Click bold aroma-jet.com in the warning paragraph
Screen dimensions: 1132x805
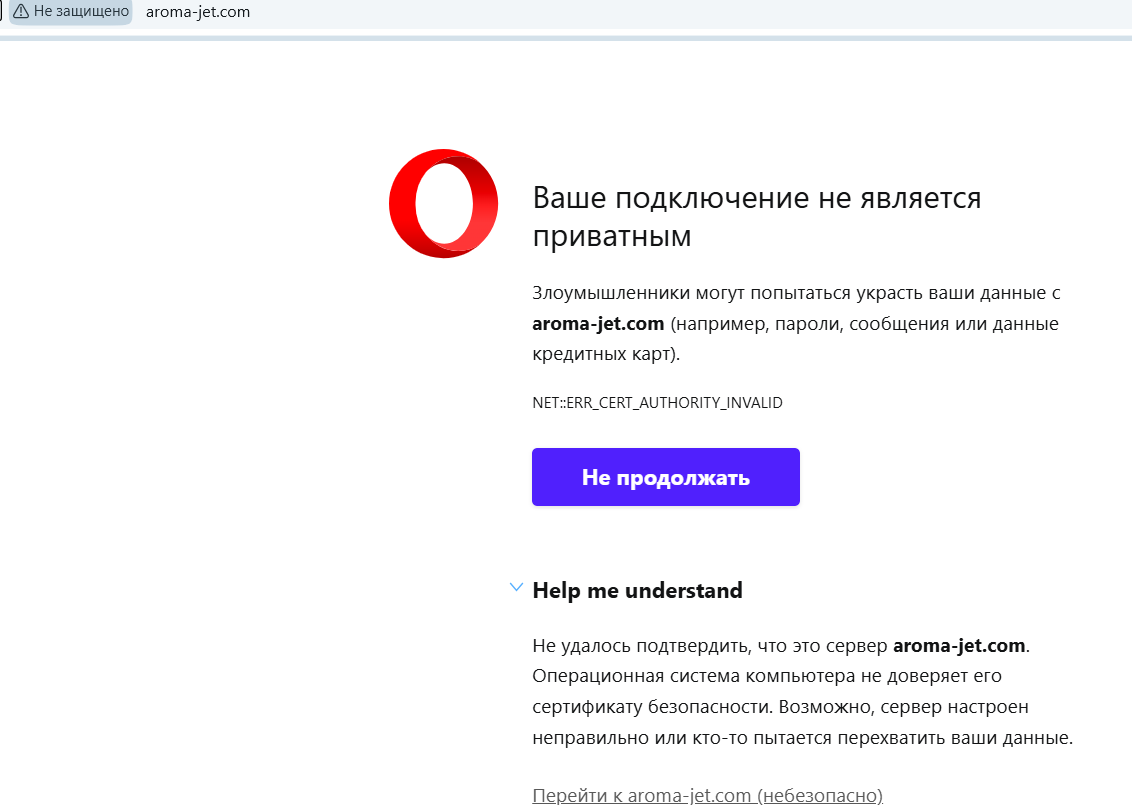tap(598, 323)
